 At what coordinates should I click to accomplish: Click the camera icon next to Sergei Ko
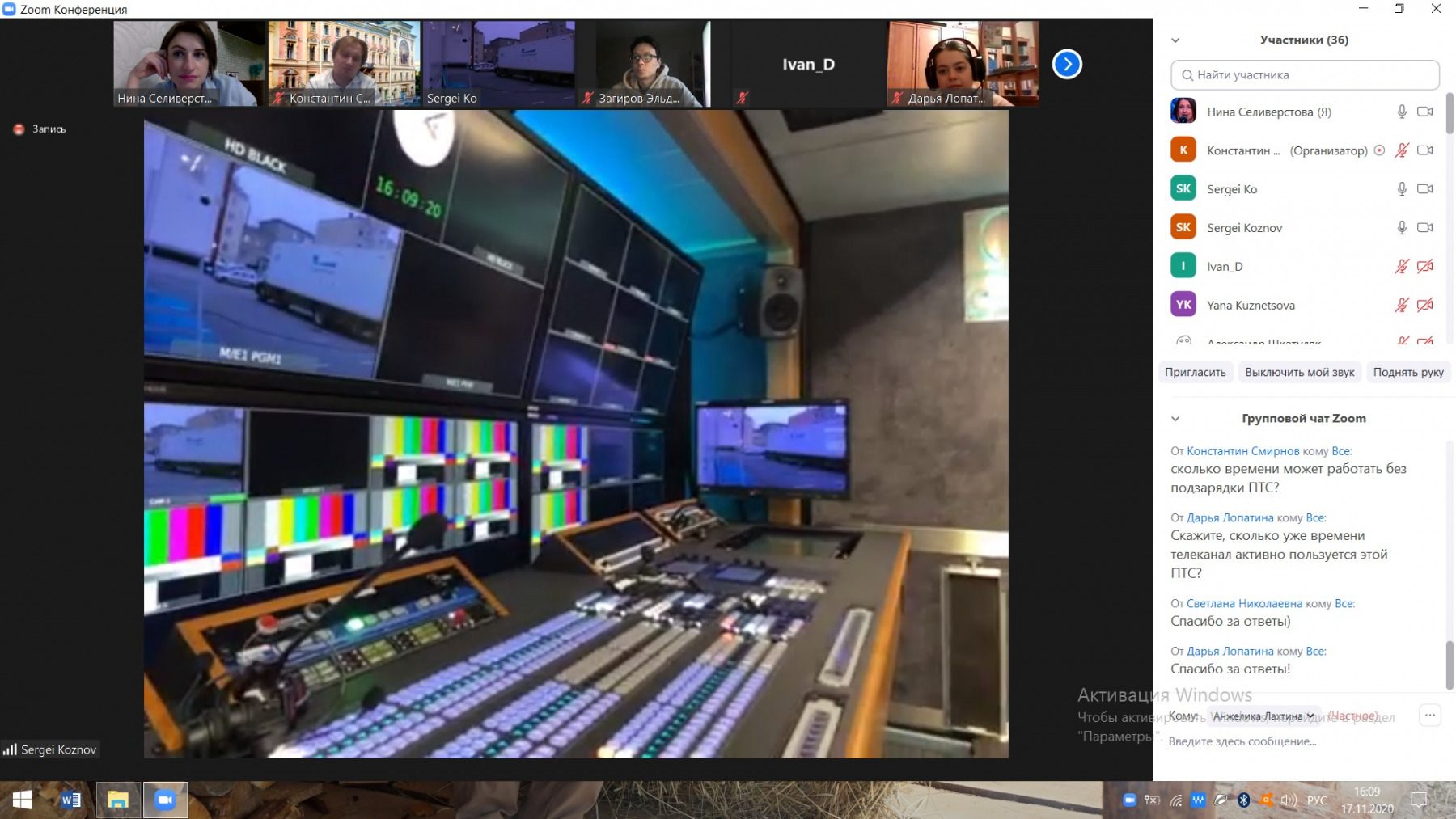tap(1424, 189)
